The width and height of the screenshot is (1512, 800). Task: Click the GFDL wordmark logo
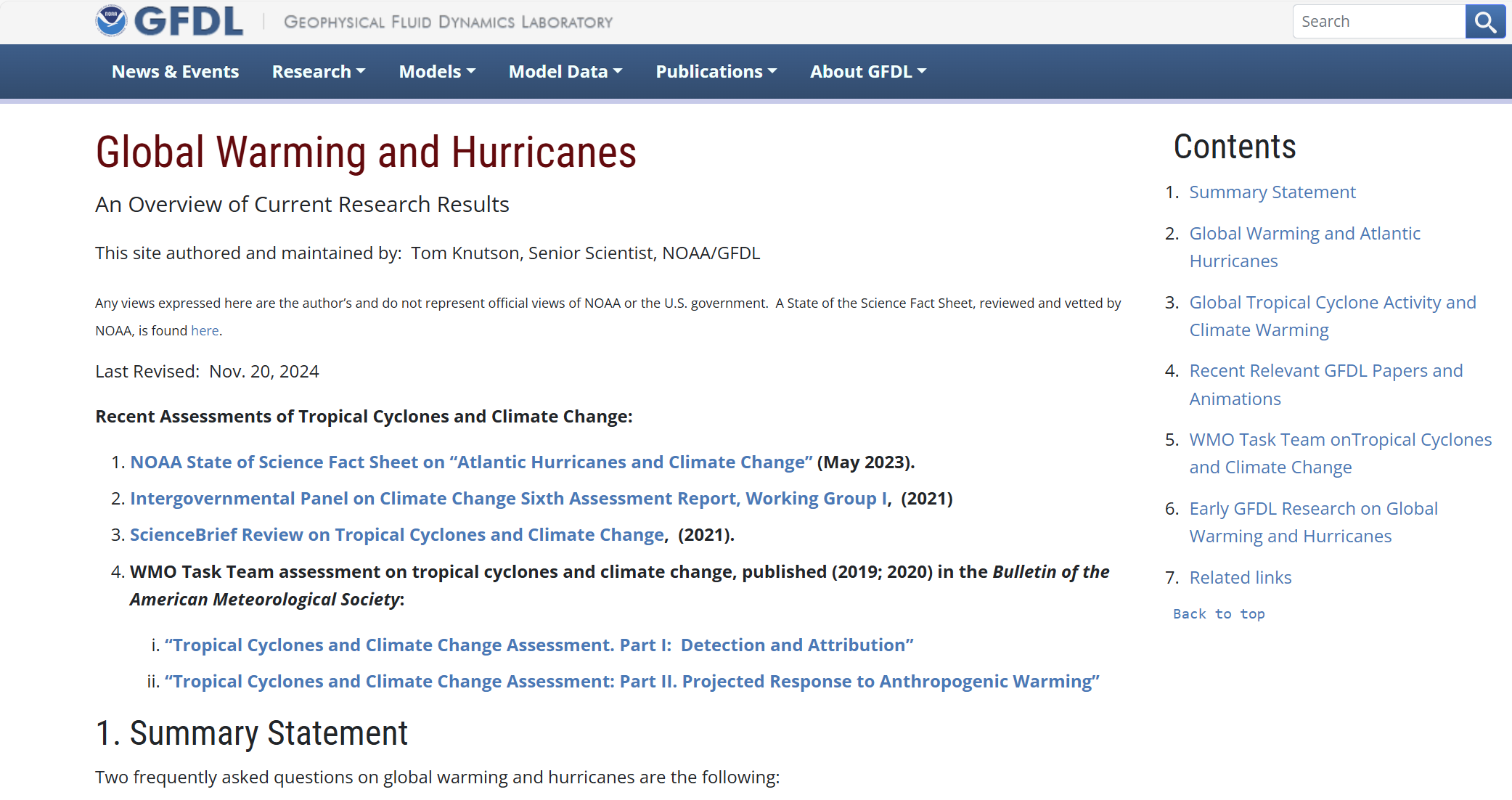click(x=189, y=21)
